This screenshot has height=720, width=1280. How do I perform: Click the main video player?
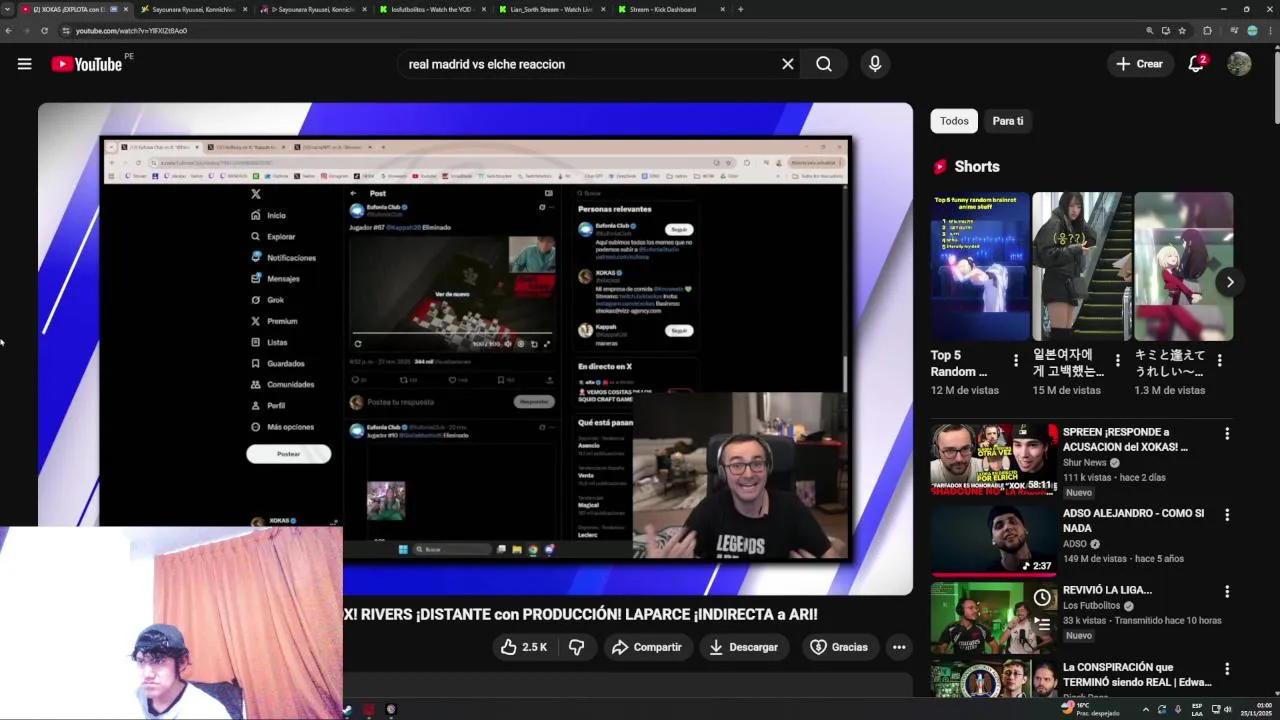coord(475,348)
